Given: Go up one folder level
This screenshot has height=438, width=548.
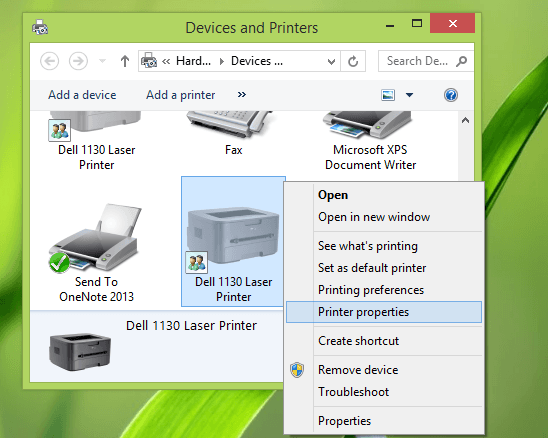Looking at the screenshot, I should 125,61.
